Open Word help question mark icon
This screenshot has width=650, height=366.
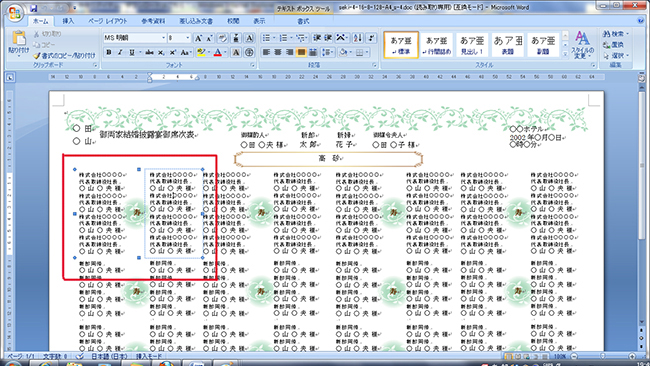[x=641, y=20]
